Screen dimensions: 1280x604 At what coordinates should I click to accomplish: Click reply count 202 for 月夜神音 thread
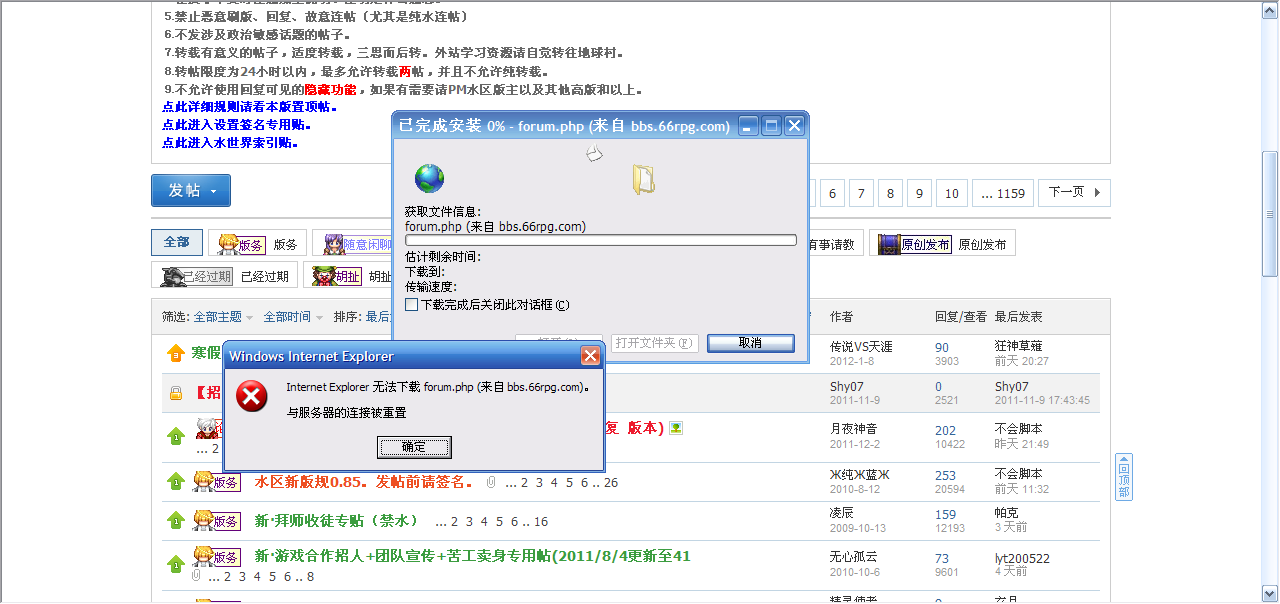[946, 431]
